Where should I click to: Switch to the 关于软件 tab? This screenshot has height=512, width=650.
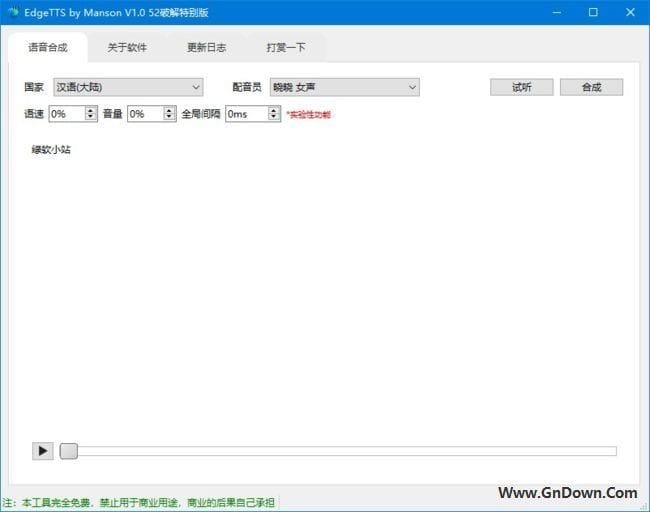pyautogui.click(x=127, y=47)
